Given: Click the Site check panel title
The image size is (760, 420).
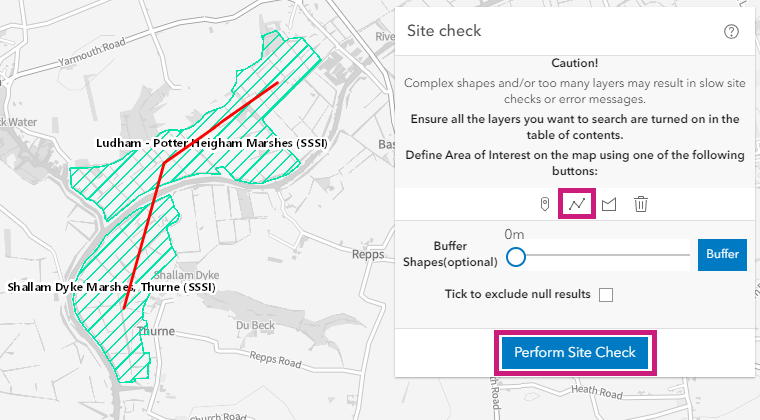Looking at the screenshot, I should [x=444, y=31].
